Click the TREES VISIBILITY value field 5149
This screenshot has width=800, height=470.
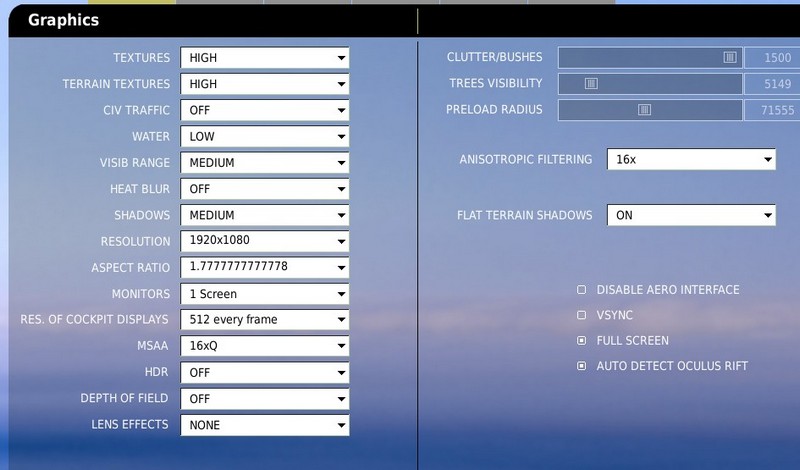[772, 84]
